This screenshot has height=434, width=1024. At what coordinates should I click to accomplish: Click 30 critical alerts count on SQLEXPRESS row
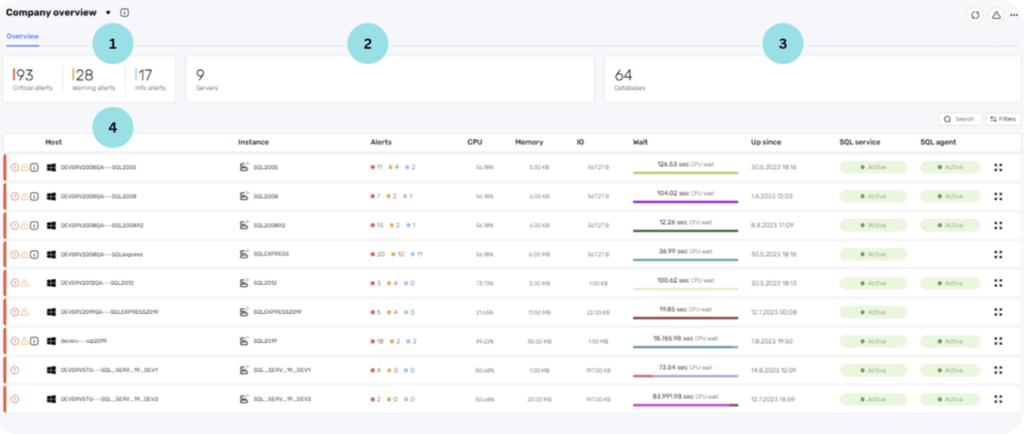[377, 254]
